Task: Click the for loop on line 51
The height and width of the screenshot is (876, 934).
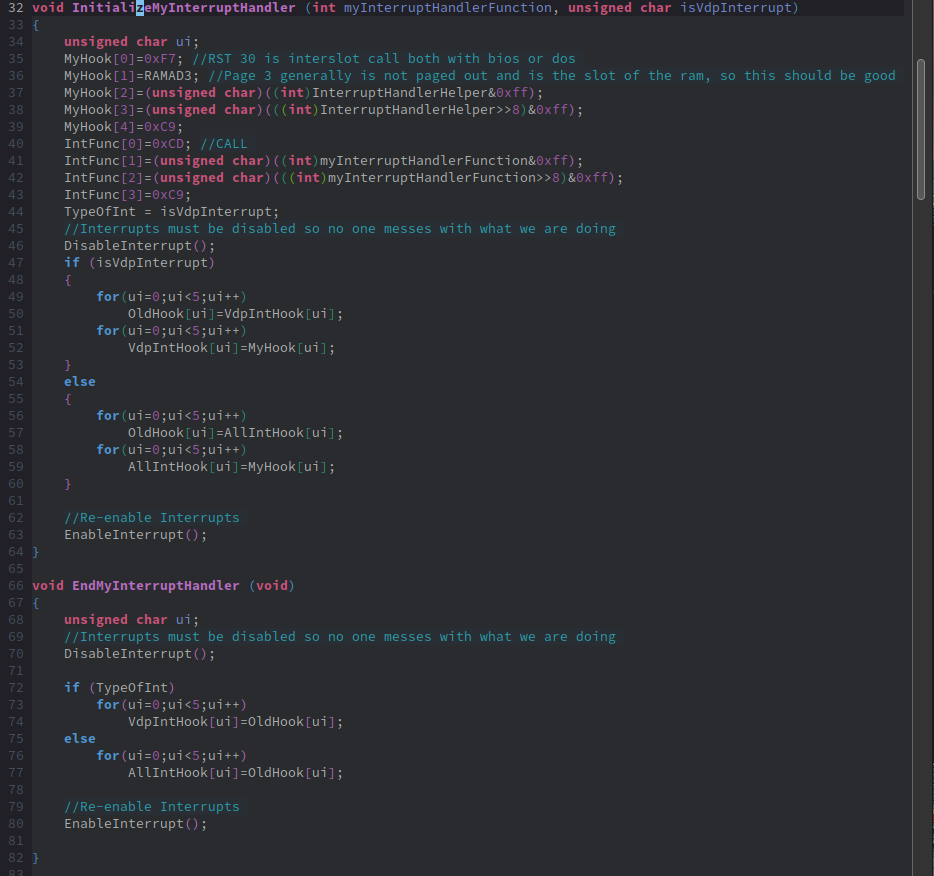Action: (x=172, y=331)
